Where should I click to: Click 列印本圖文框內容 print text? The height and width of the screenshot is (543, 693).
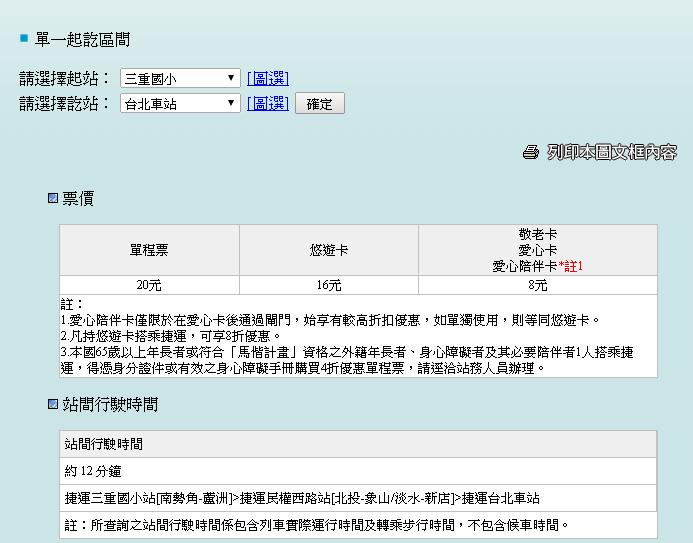[612, 152]
